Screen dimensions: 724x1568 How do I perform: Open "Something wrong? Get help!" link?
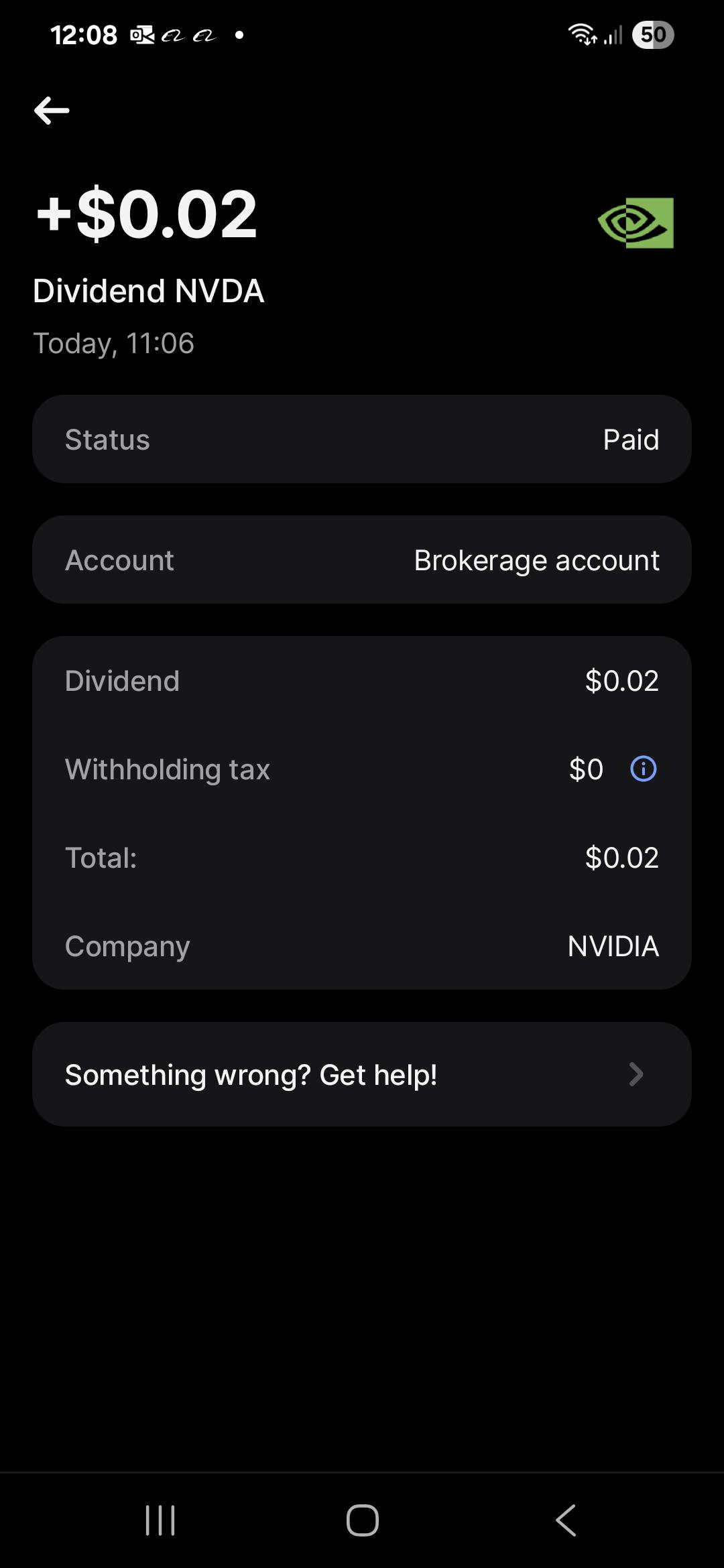coord(251,1074)
